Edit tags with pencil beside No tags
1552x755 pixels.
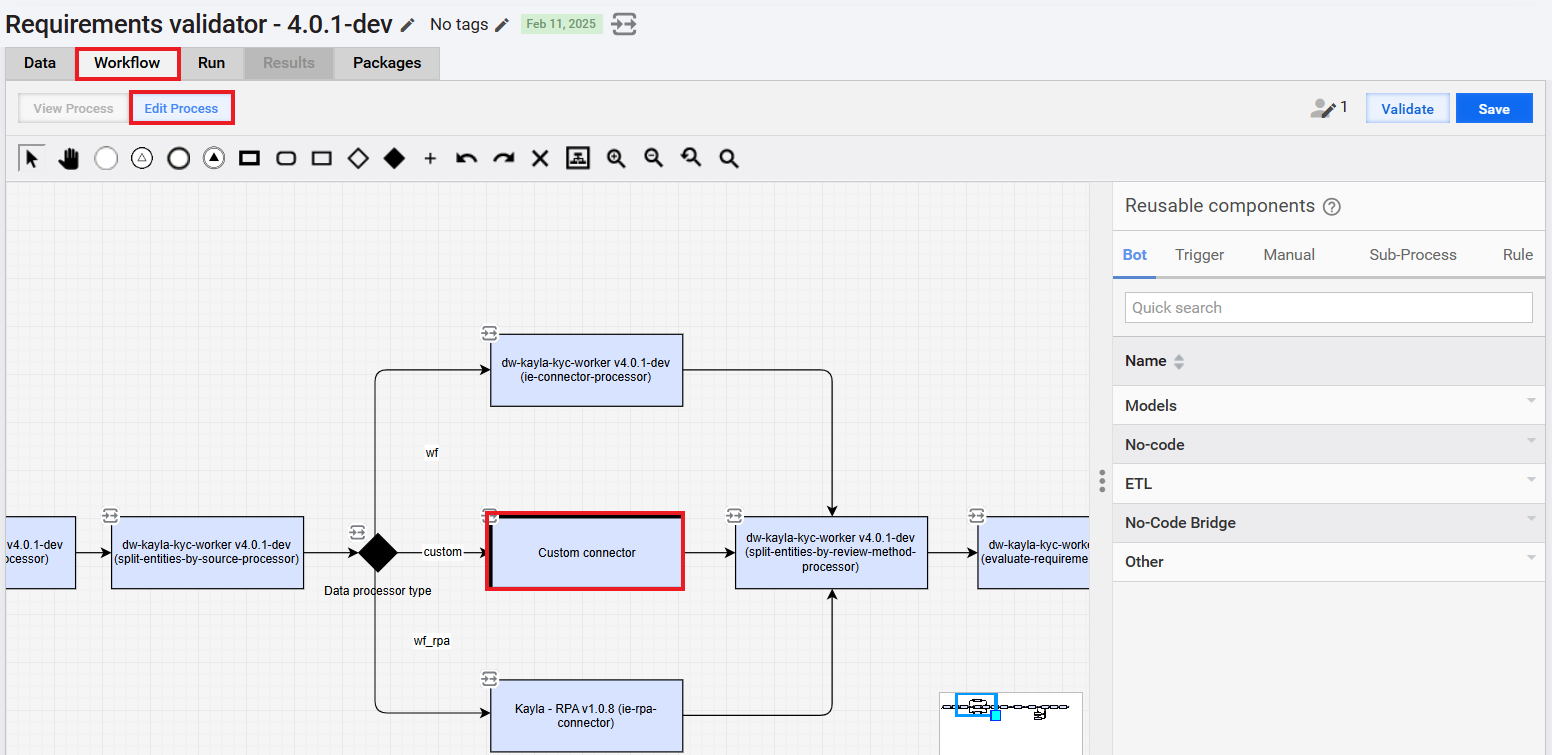[x=502, y=25]
